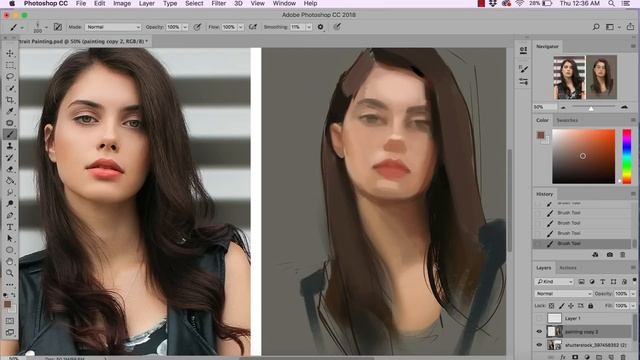Open brush Opacity slider dropdown
Viewport: 640px width, 360px height.
[185, 27]
